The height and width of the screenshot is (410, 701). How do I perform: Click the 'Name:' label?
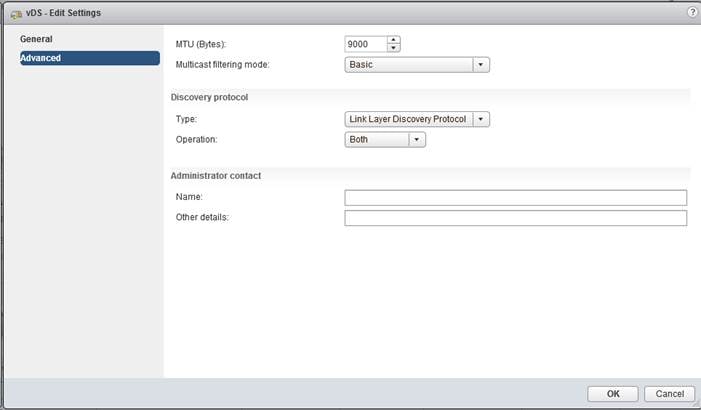click(x=189, y=197)
